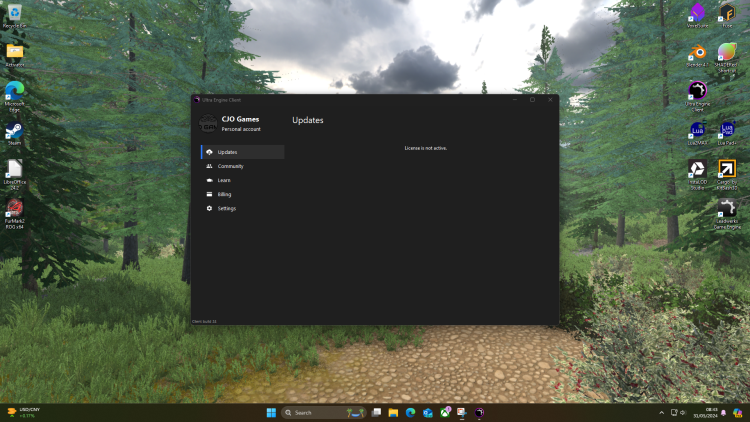Click the CJO Games account name
Screen dimensions: 750x422
(240, 119)
